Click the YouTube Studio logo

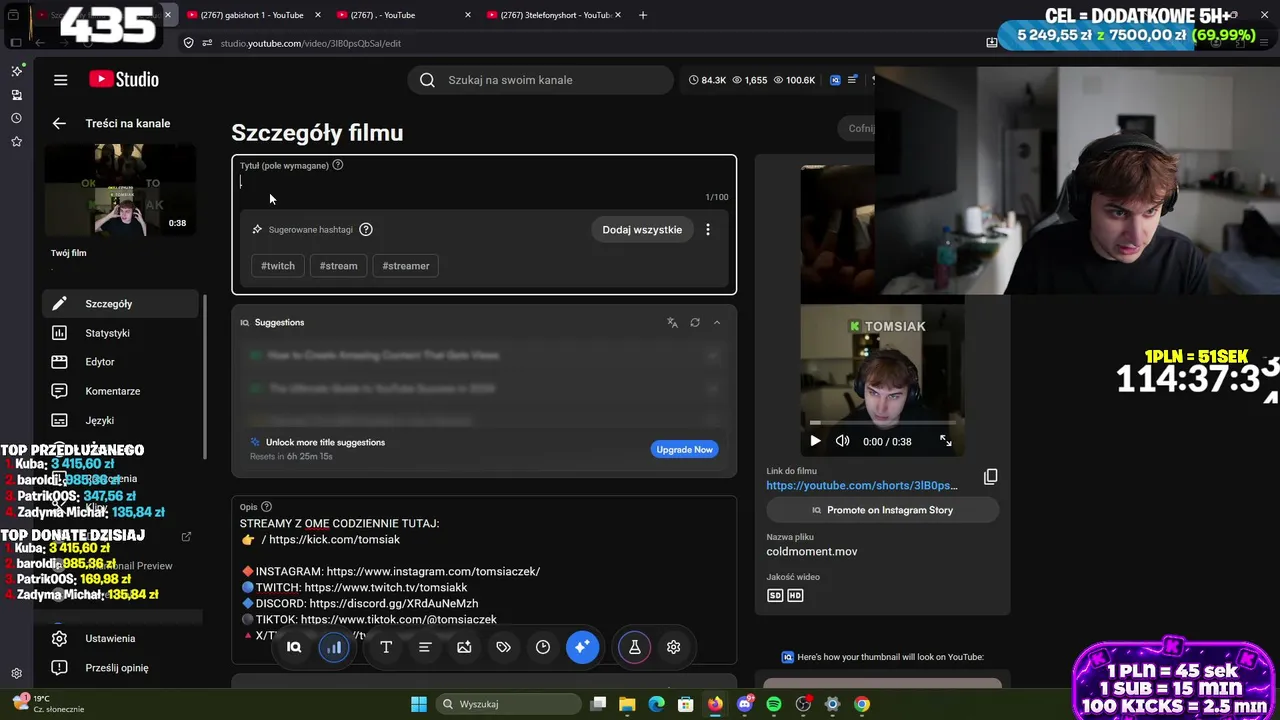pos(124,80)
